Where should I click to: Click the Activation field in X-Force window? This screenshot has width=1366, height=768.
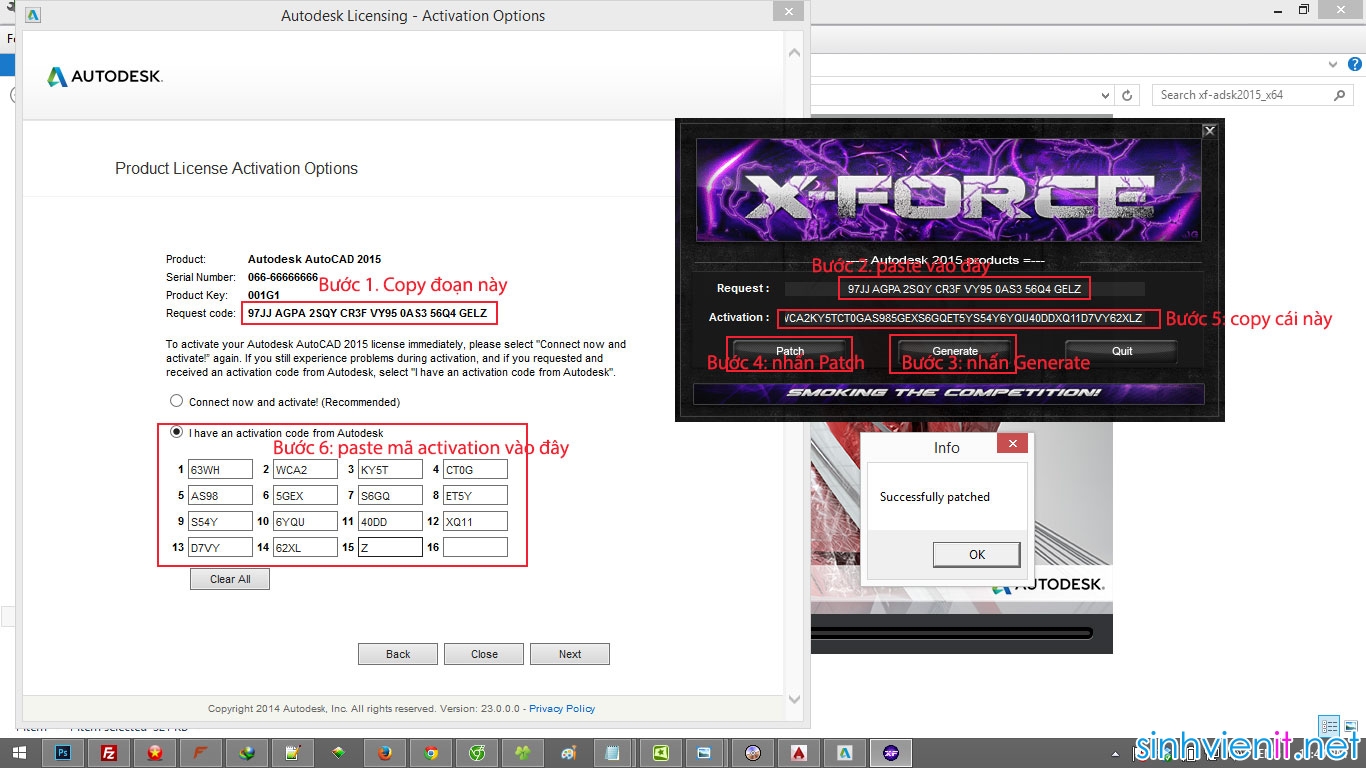[964, 318]
